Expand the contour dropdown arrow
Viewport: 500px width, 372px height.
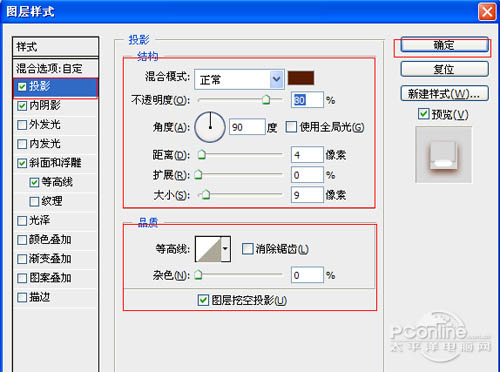coord(226,249)
